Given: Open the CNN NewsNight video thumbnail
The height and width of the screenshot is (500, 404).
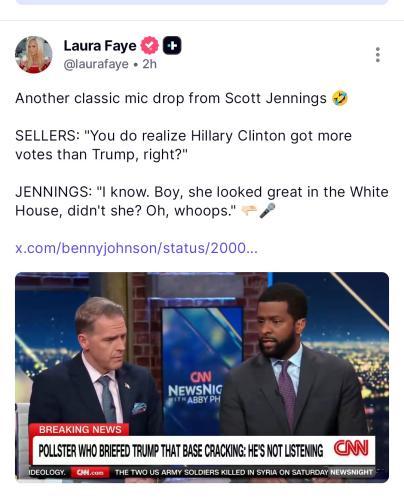Looking at the screenshot, I should pyautogui.click(x=202, y=377).
